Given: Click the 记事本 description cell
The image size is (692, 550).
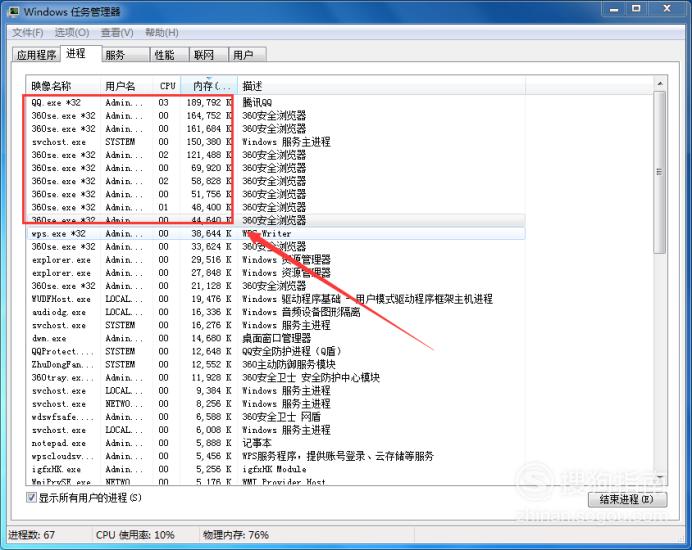Looking at the screenshot, I should (257, 443).
